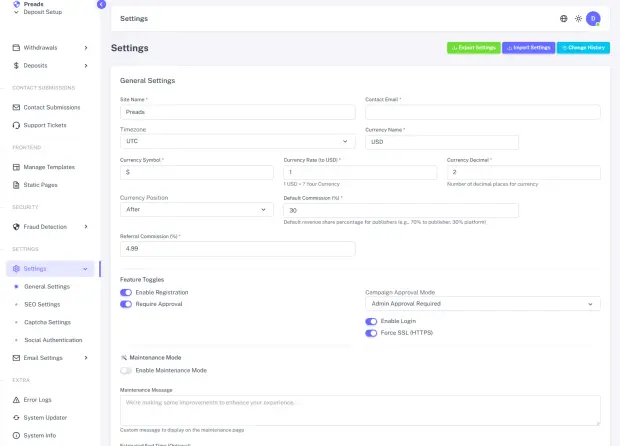The image size is (620, 446).
Task: Open System Info text in sidebar
Action: pos(40,435)
